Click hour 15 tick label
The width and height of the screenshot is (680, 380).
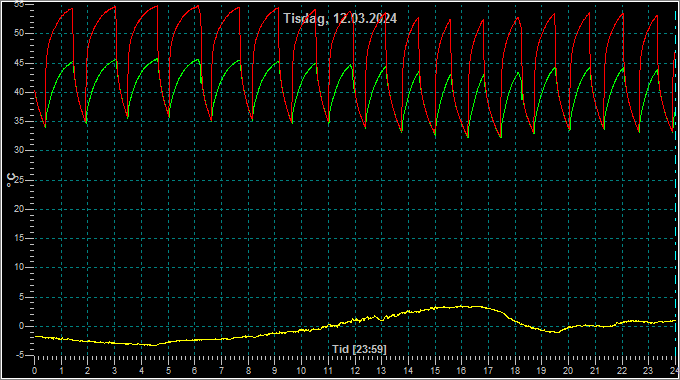435,371
